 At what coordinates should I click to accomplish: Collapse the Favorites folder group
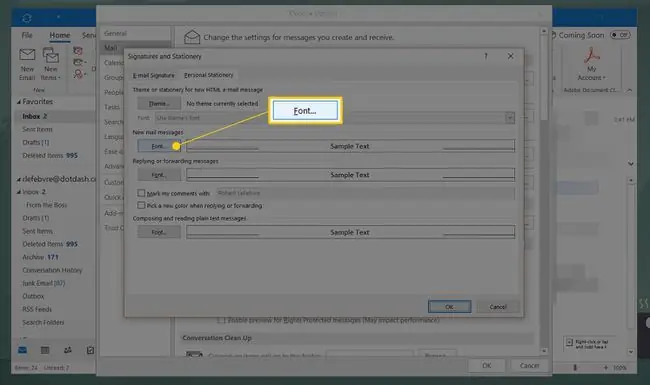pyautogui.click(x=19, y=102)
